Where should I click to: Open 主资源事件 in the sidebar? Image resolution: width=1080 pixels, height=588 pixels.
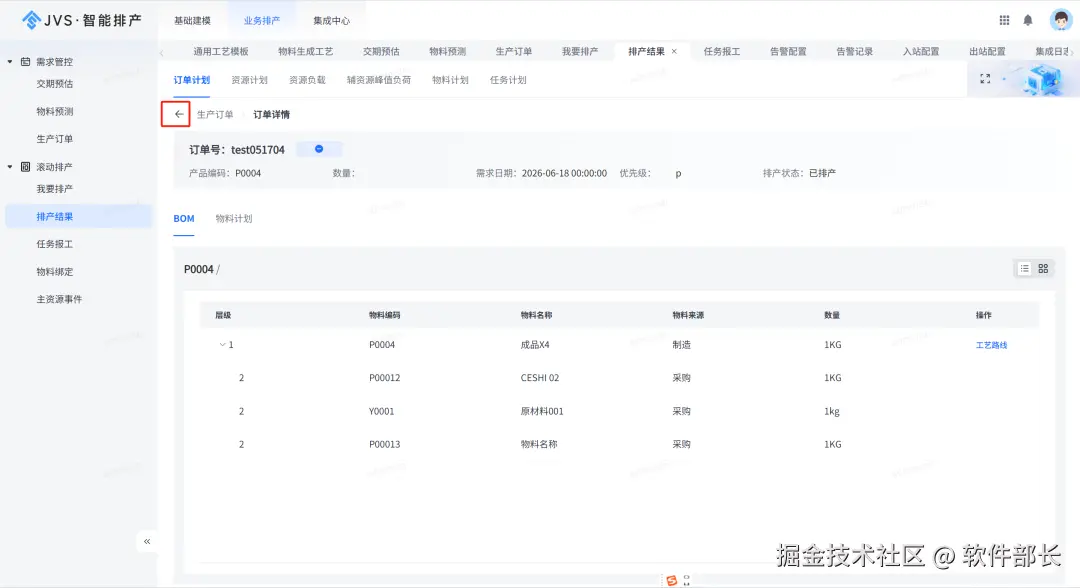coord(59,299)
